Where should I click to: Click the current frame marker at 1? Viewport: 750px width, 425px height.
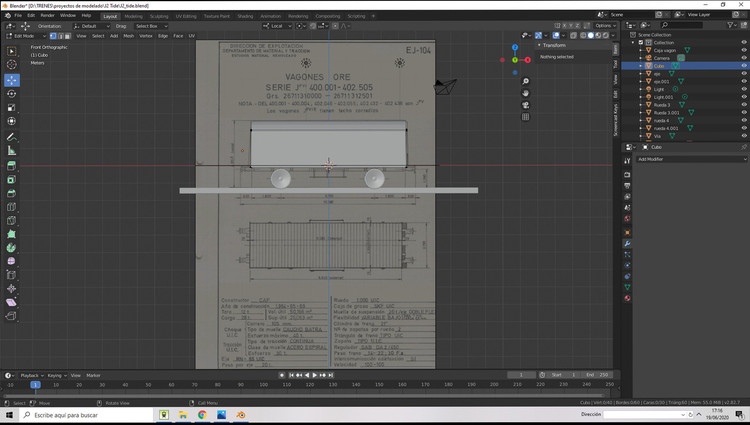point(35,384)
